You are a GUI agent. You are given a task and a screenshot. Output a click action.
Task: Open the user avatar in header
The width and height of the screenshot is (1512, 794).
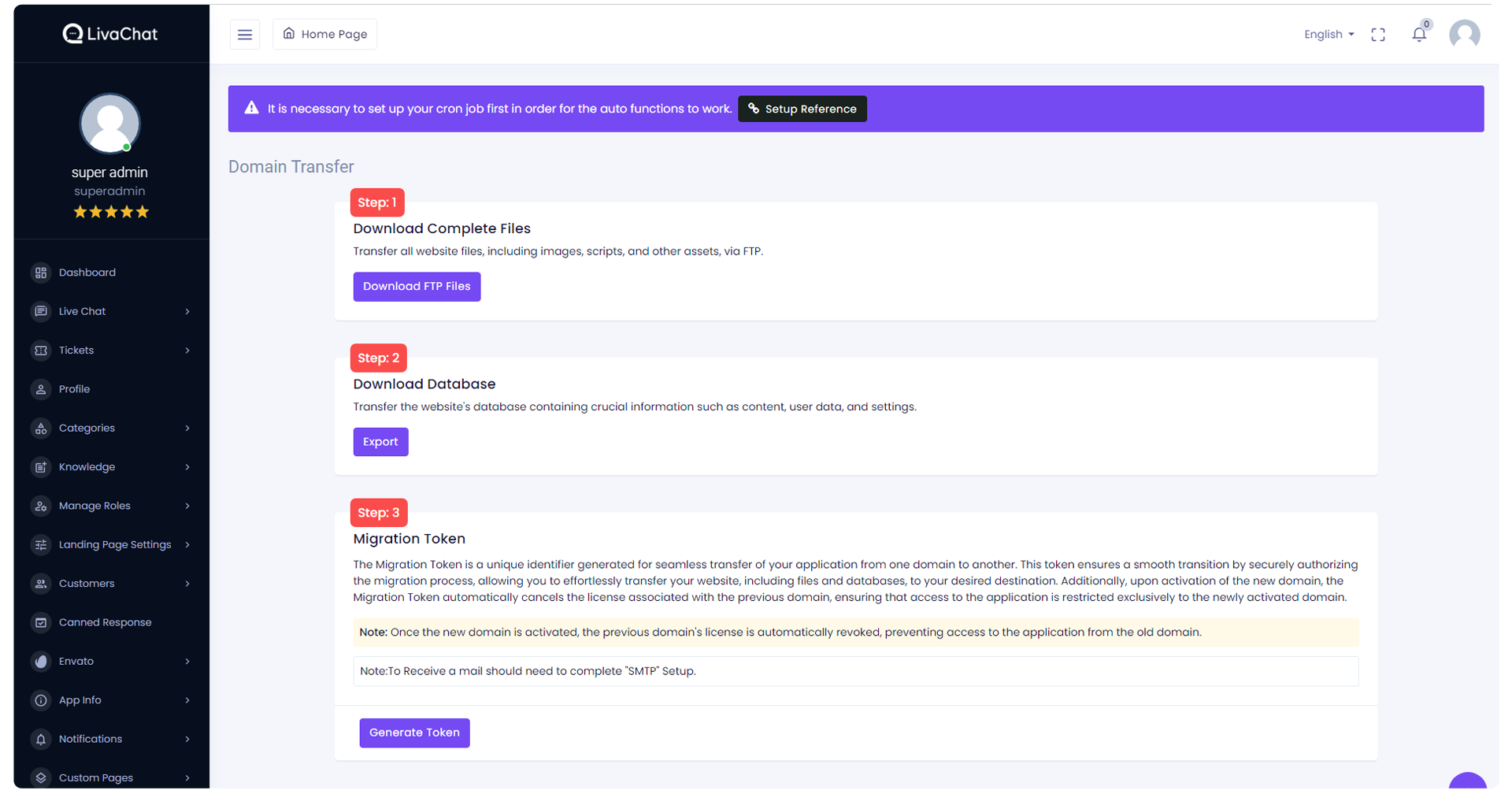pos(1464,35)
